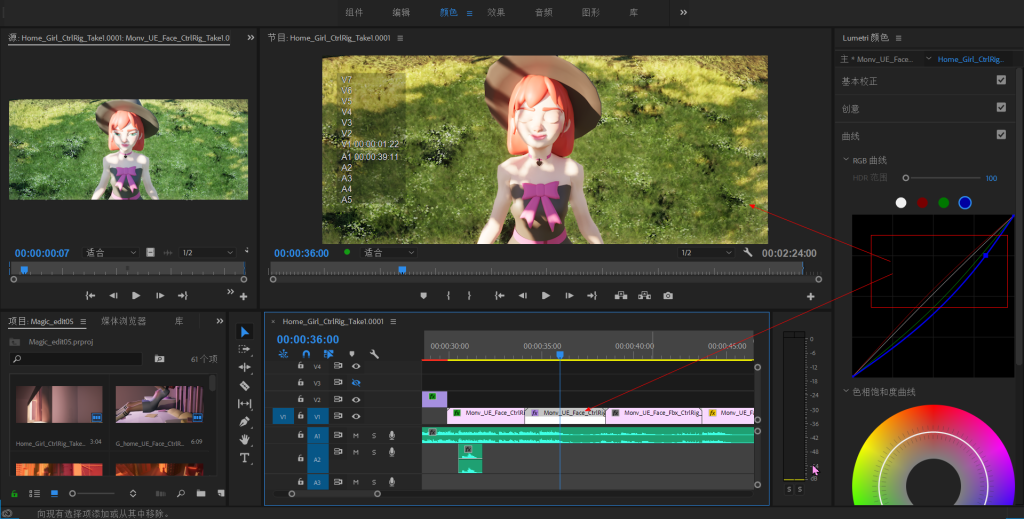1024x519 pixels.
Task: Switch project panel to icon view
Action: [x=54, y=494]
